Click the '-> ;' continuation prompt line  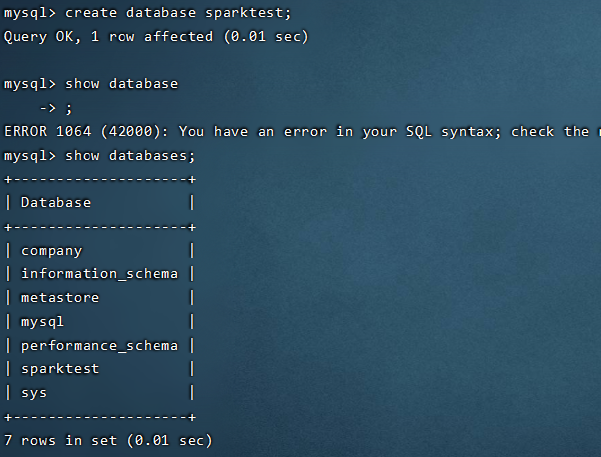pyautogui.click(x=56, y=108)
